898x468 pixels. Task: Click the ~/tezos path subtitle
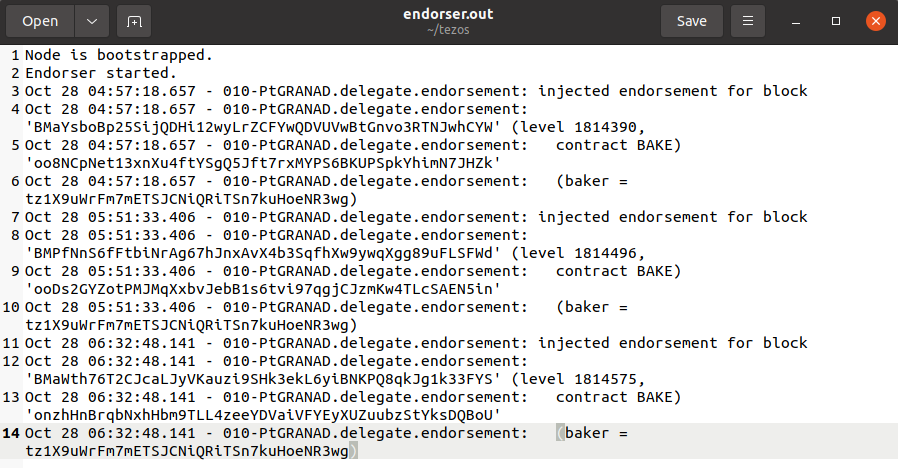pyautogui.click(x=448, y=31)
